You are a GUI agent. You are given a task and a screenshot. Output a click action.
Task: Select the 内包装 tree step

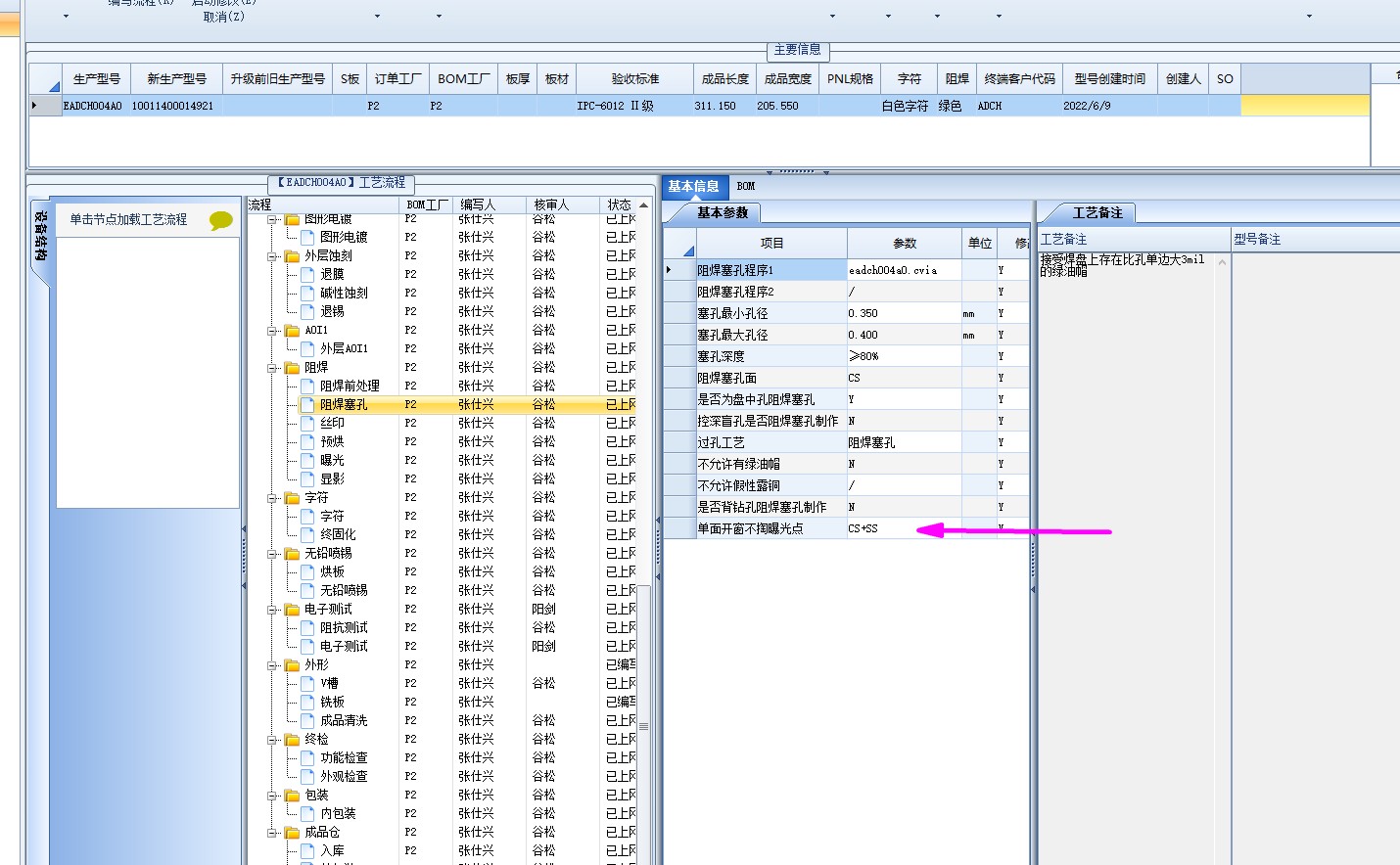pos(338,814)
